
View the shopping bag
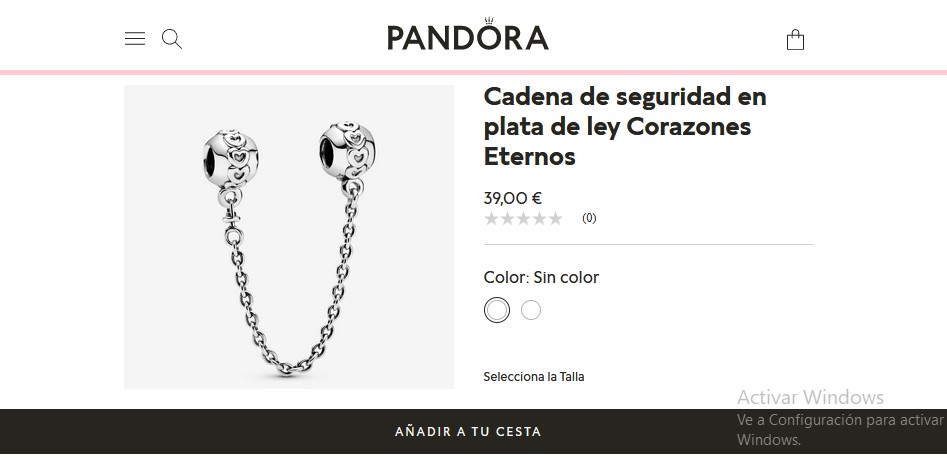[x=795, y=40]
